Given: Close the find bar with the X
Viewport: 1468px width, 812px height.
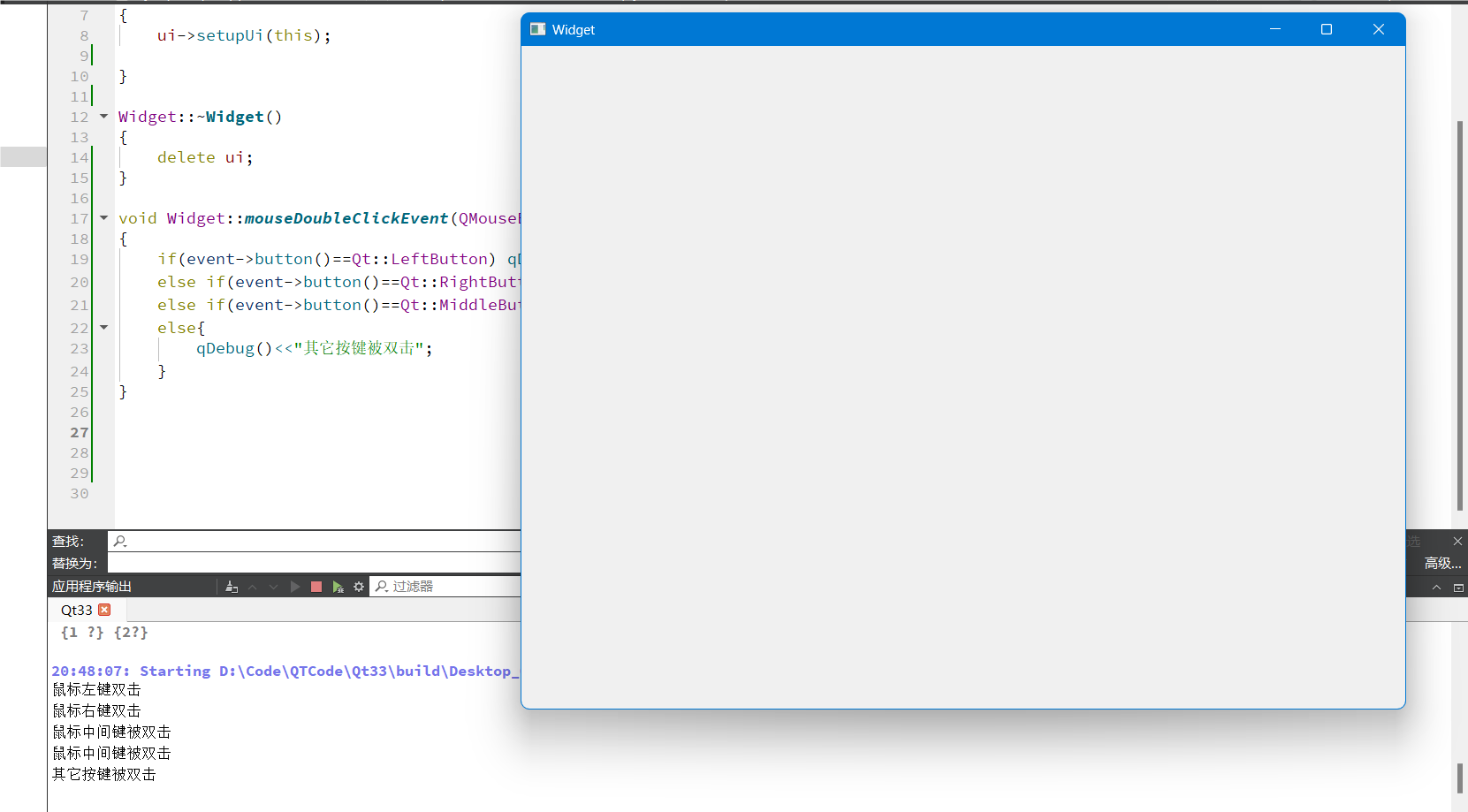Looking at the screenshot, I should pos(1457,541).
